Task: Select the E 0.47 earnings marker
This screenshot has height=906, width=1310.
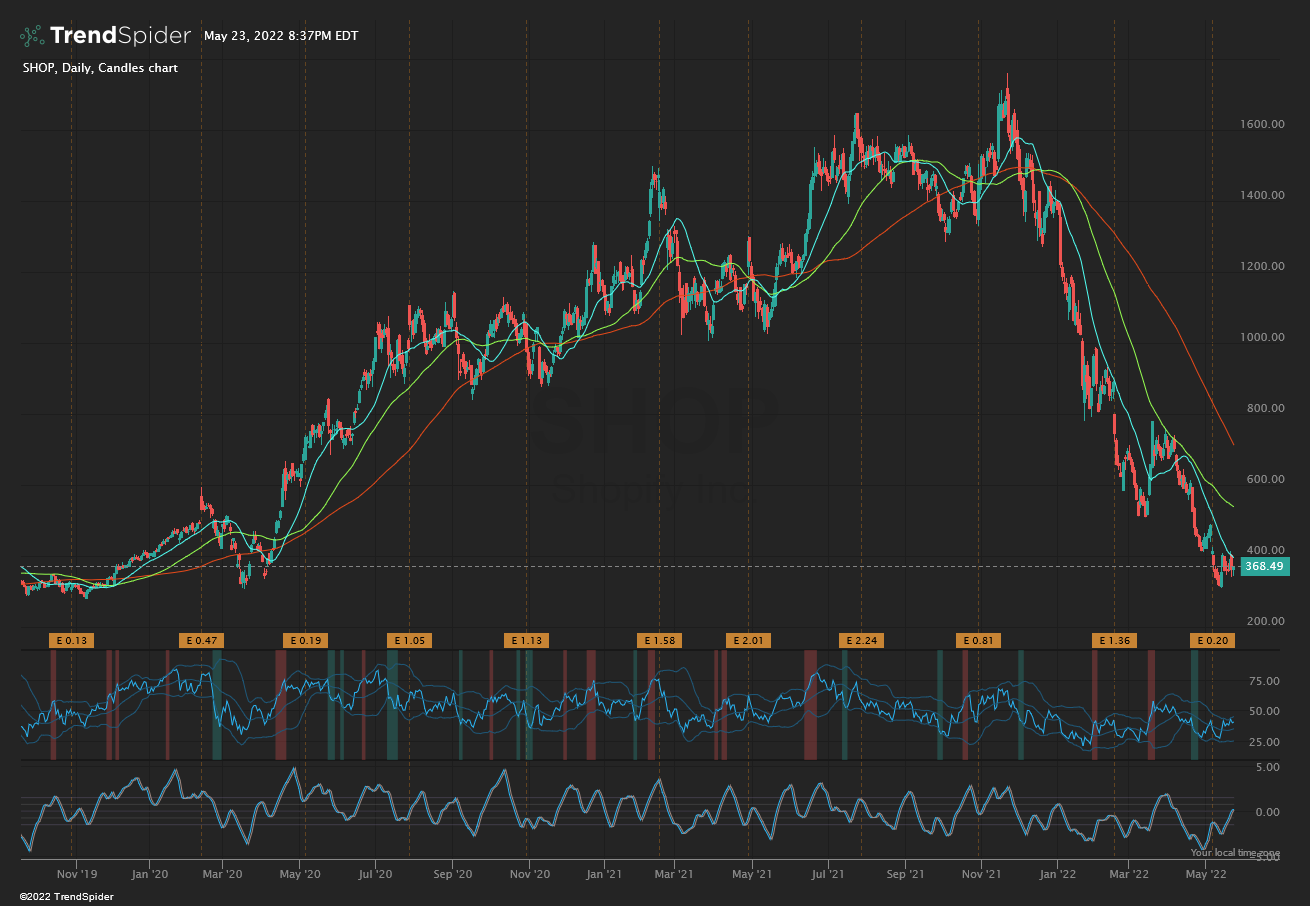Action: point(201,640)
